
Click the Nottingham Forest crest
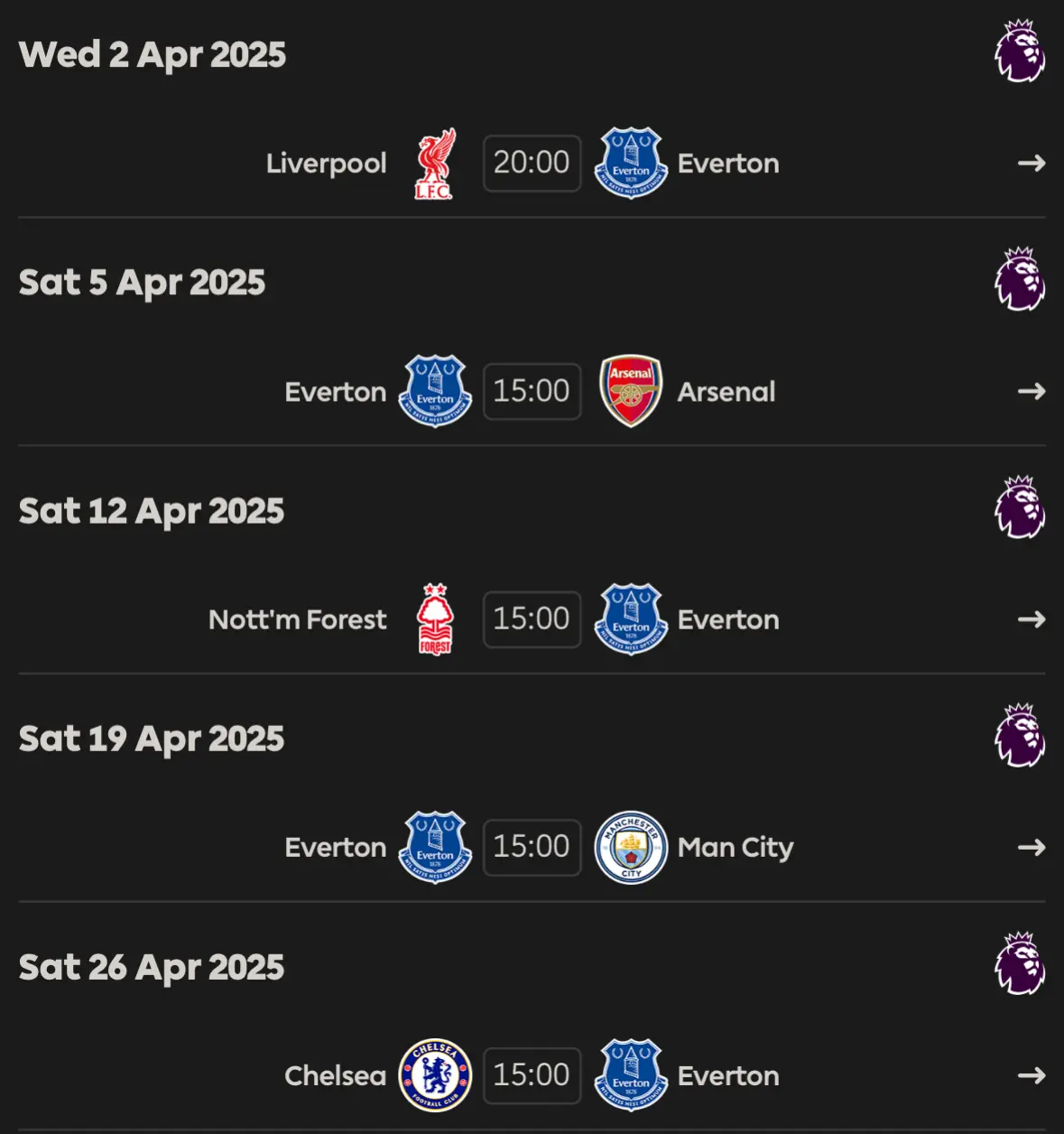435,619
